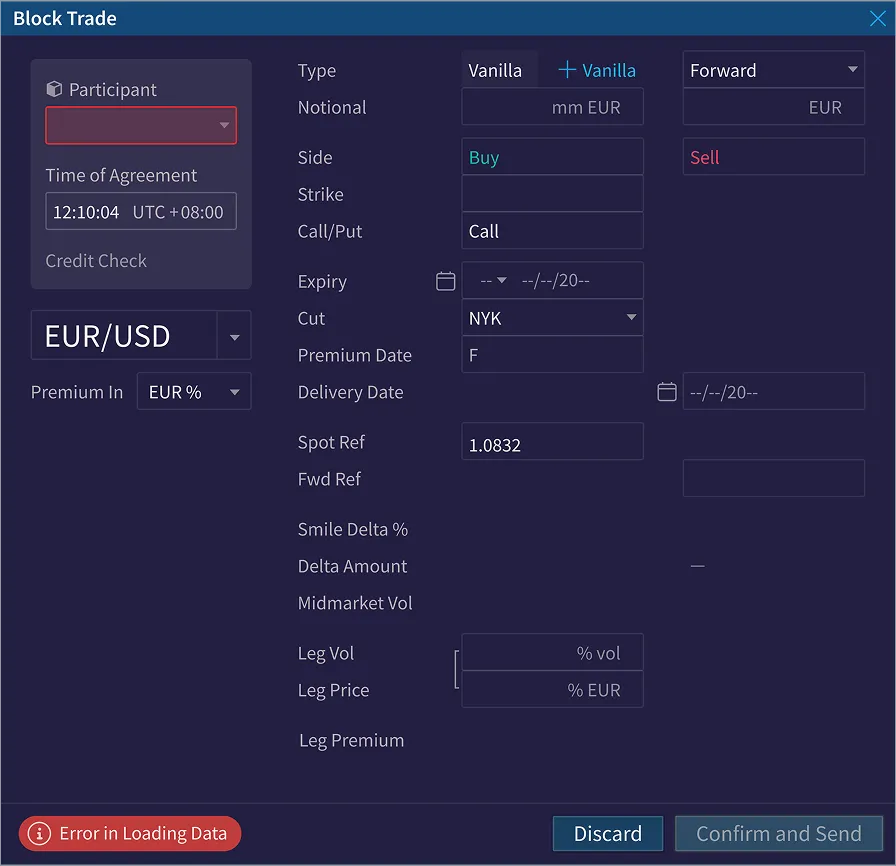Open the Delivery Date calendar picker
This screenshot has width=896, height=866.
(666, 391)
